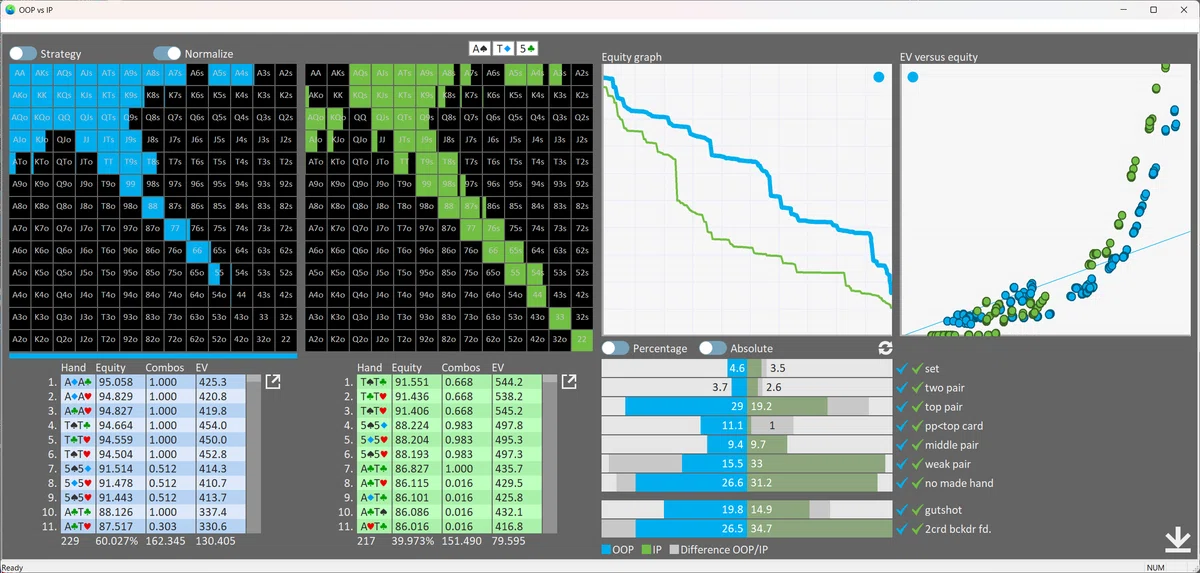Click the EV versus equity title
The width and height of the screenshot is (1200, 573).
pyautogui.click(x=939, y=58)
